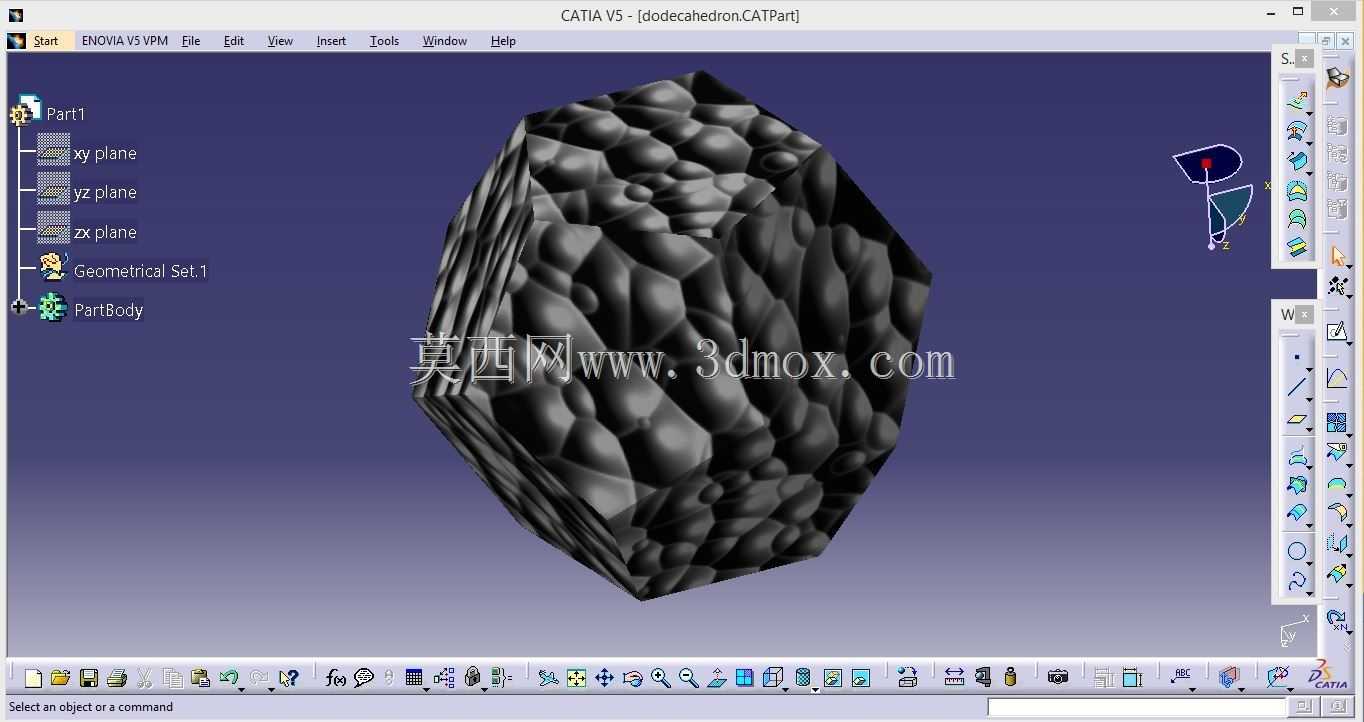
Task: Select the Rotate view tool
Action: point(633,678)
